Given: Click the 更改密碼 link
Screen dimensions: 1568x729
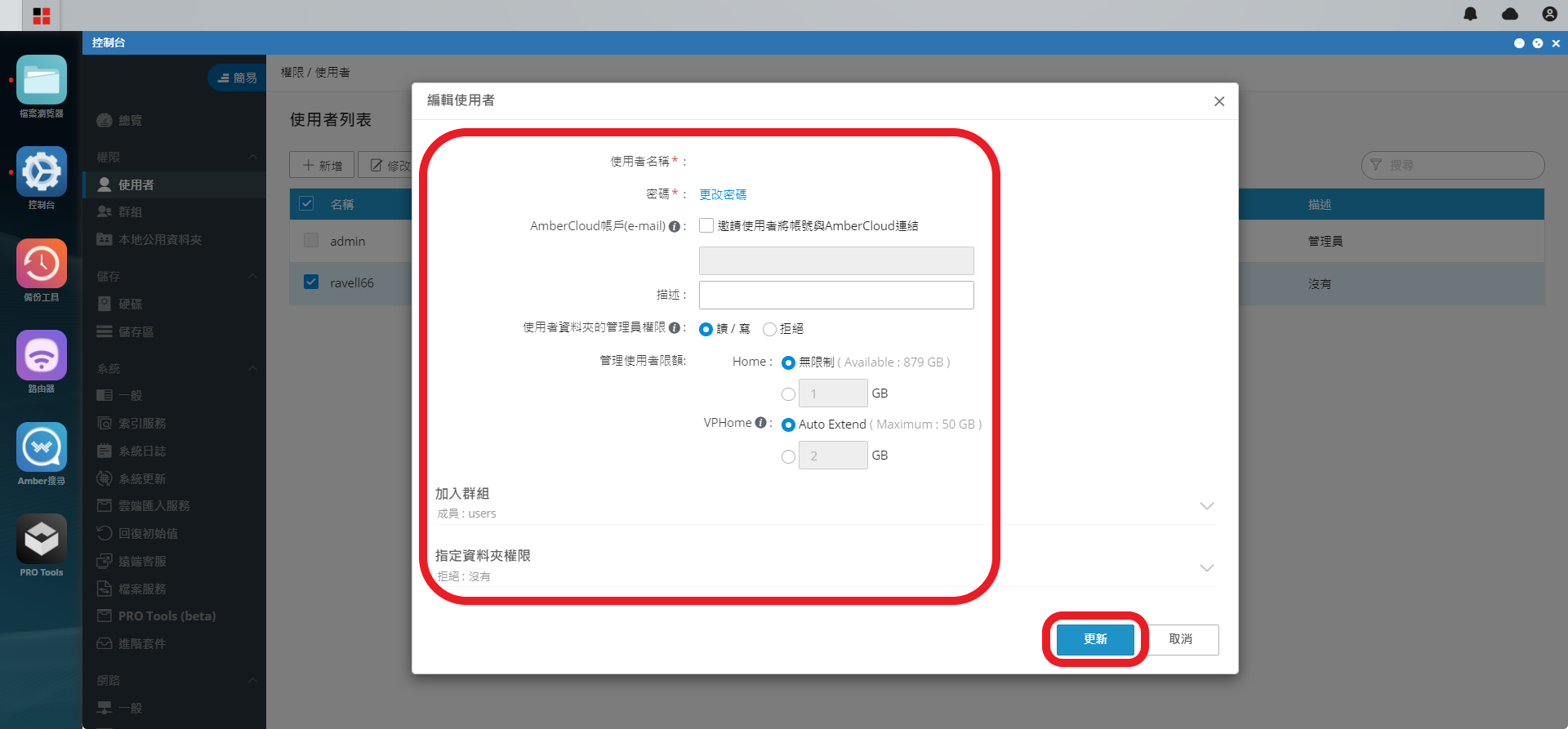Looking at the screenshot, I should [x=723, y=194].
